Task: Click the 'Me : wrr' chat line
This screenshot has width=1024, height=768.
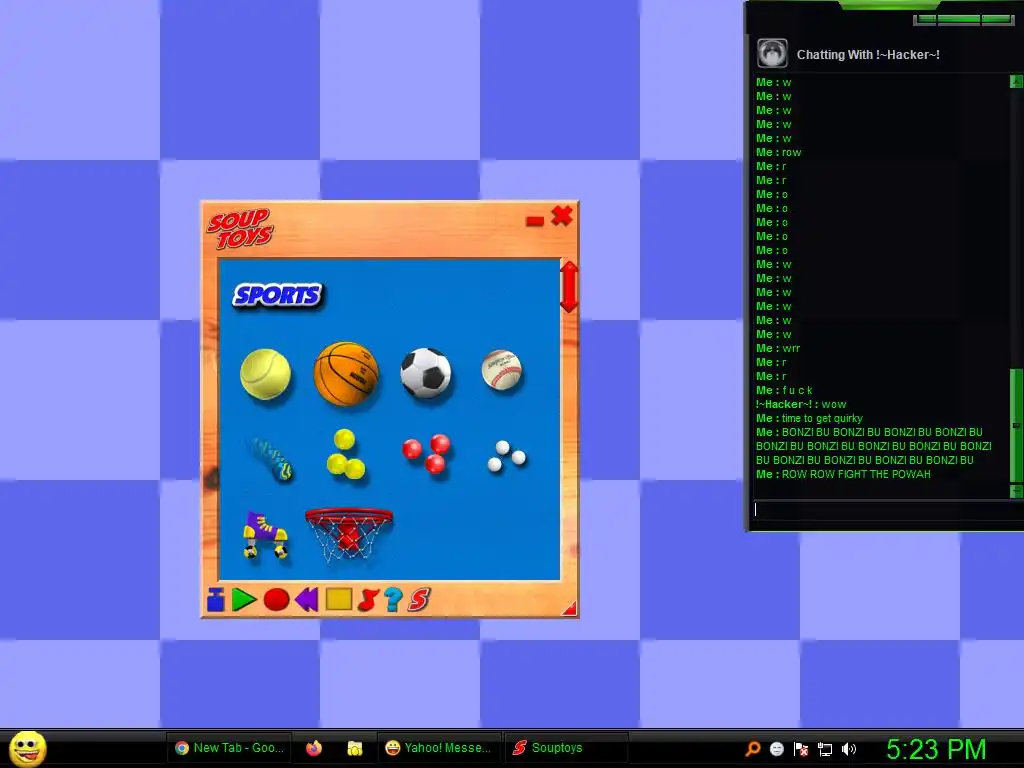Action: (778, 348)
